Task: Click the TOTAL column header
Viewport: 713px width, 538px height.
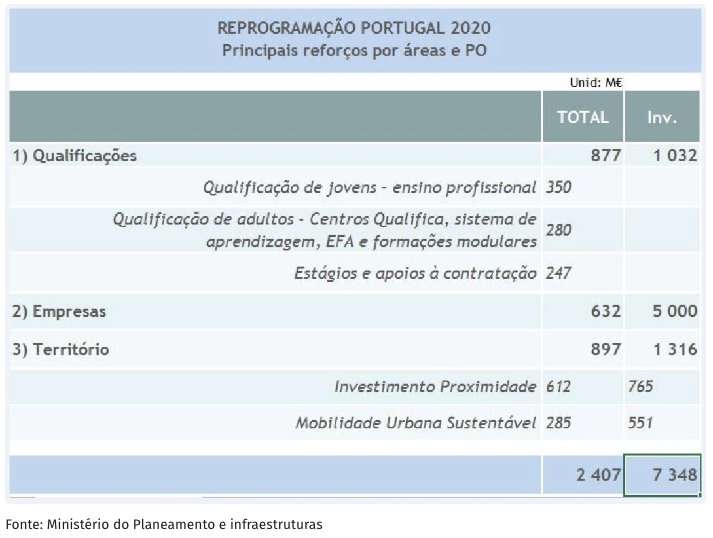Action: 582,117
